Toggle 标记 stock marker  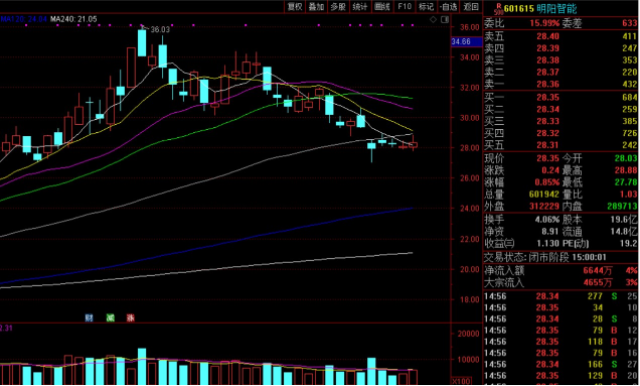(x=426, y=7)
